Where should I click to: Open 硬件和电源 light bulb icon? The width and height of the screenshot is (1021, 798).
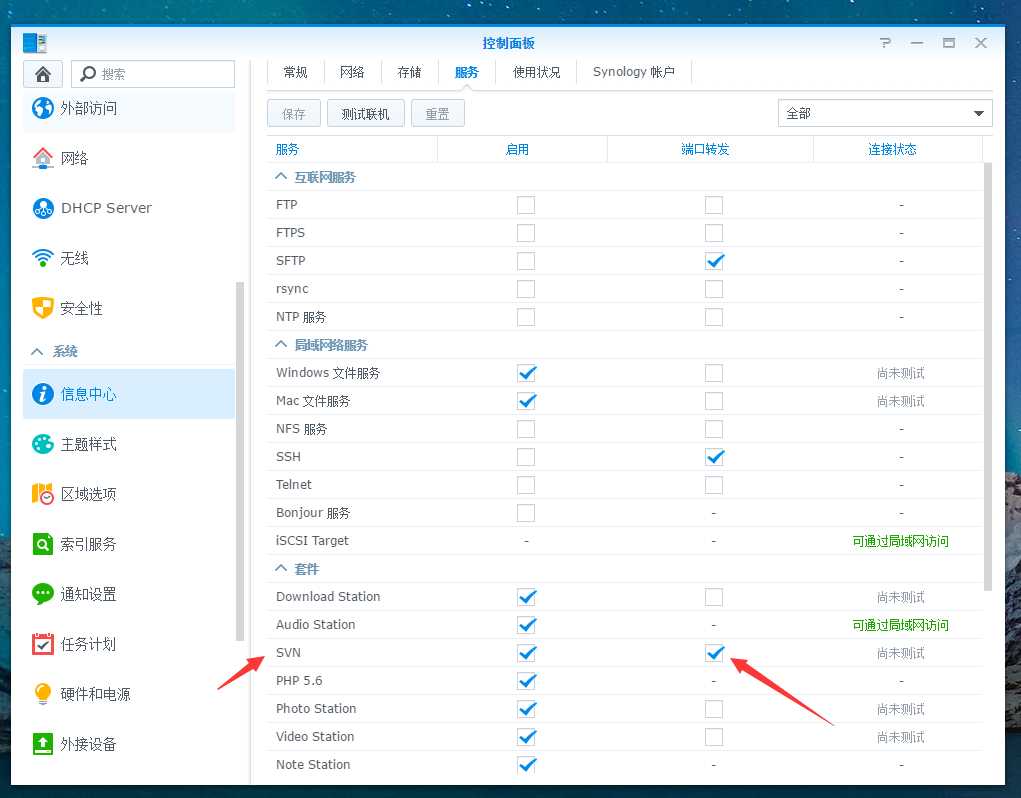point(43,694)
